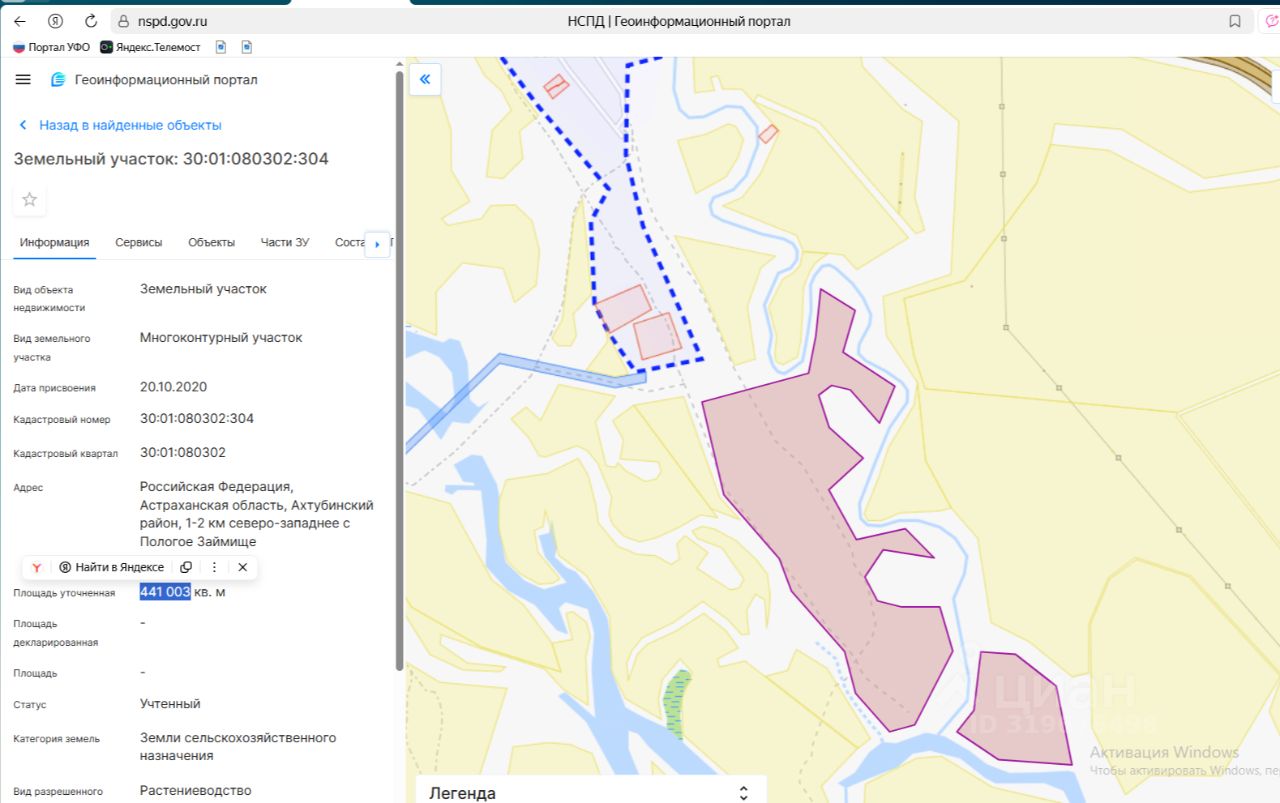Click the info panel vertical scrollbar
The width and height of the screenshot is (1280, 803).
[x=399, y=370]
